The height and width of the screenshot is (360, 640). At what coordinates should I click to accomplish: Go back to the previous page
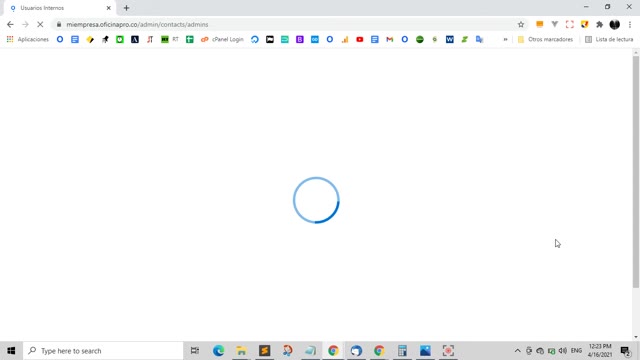click(10, 24)
